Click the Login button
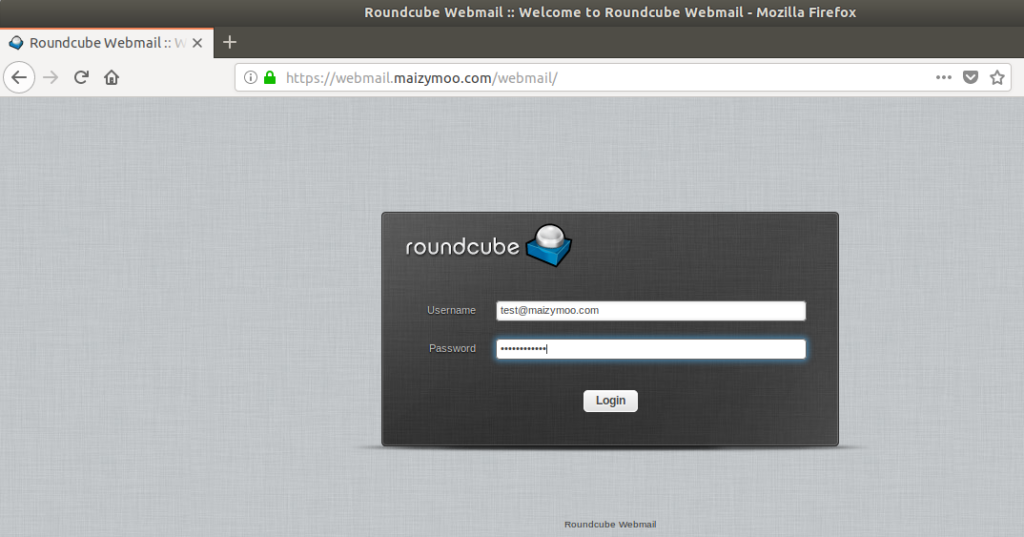This screenshot has height=537, width=1024. pos(610,400)
